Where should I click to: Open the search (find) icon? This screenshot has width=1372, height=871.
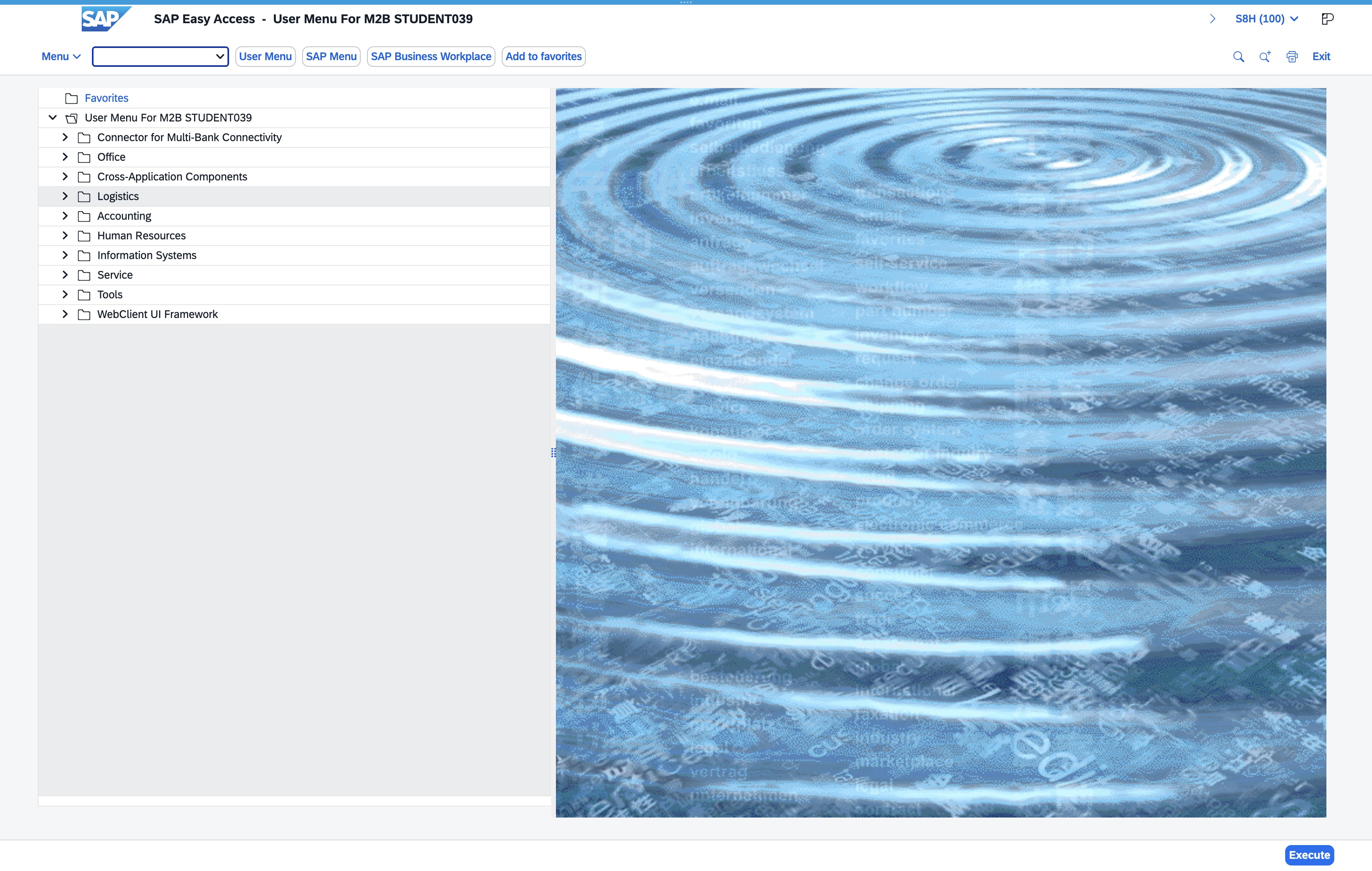pos(1238,57)
